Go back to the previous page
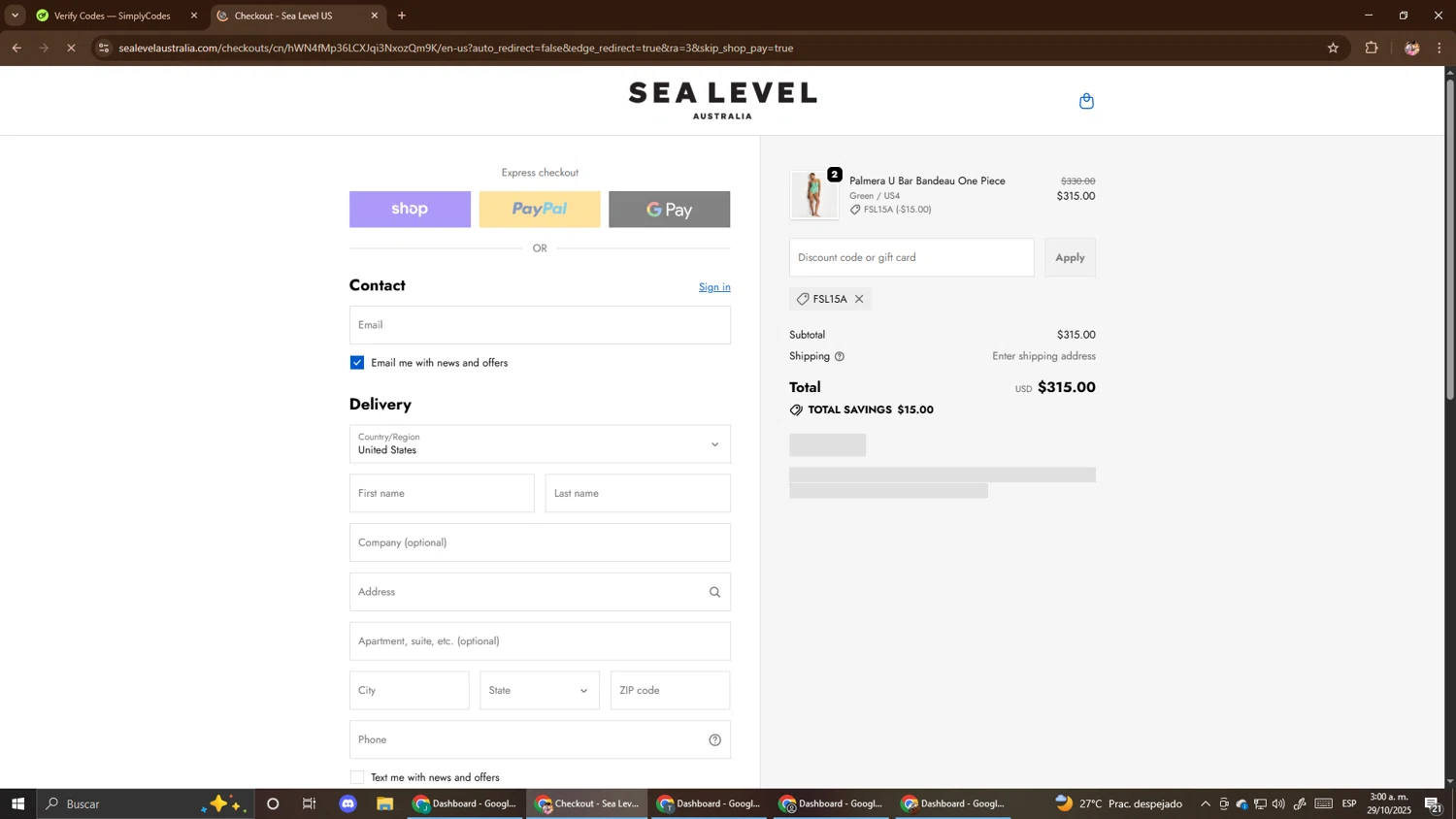 click(x=17, y=48)
